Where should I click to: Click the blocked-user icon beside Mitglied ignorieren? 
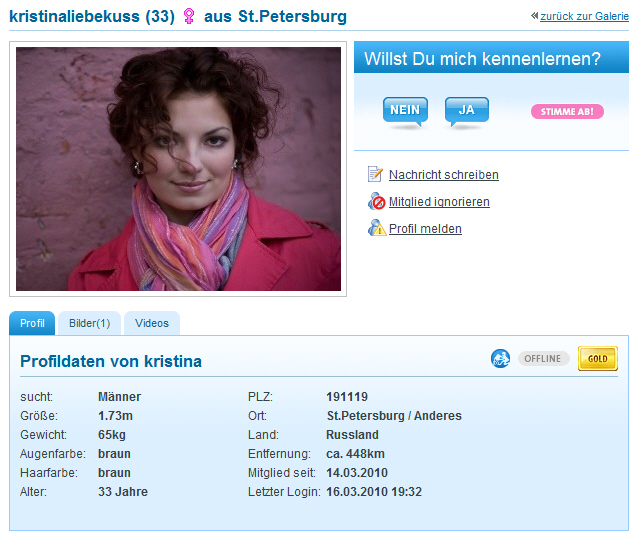(x=376, y=201)
